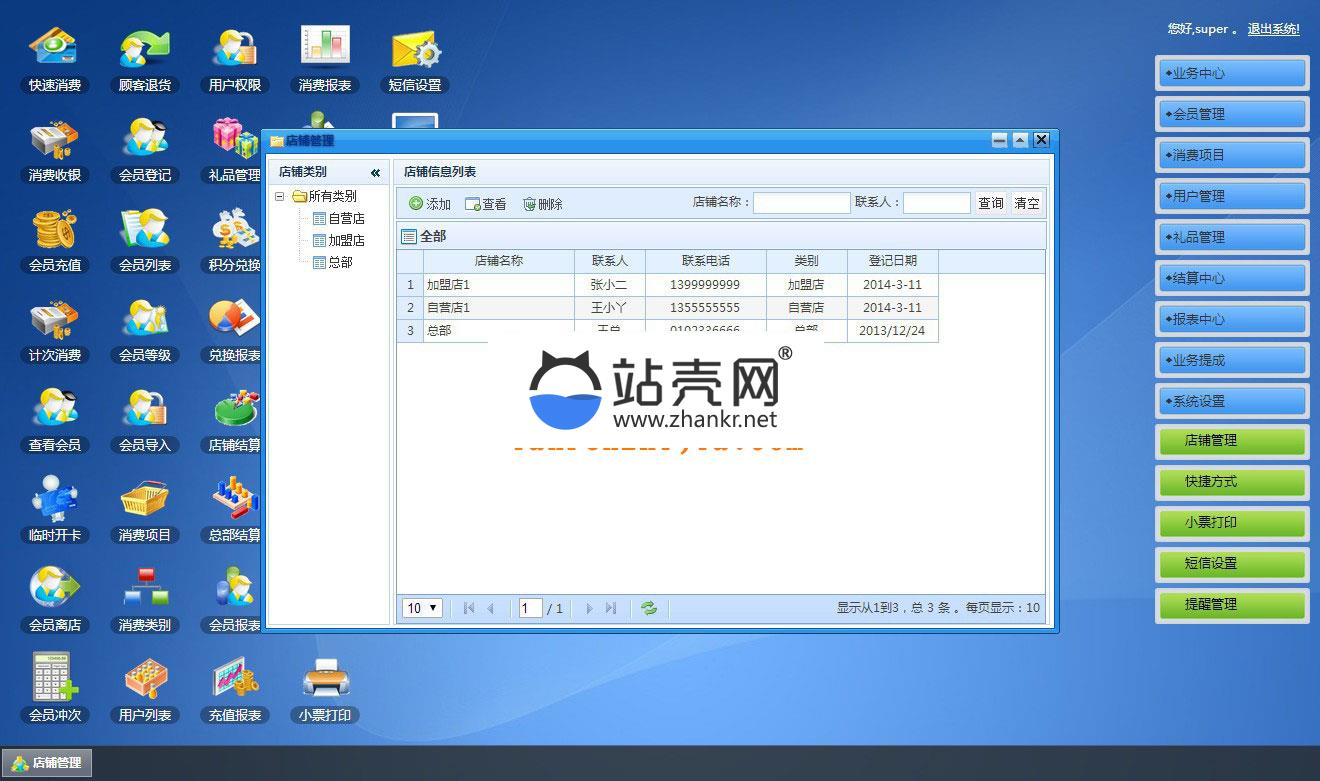Expand the 报表中心 menu section
The width and height of the screenshot is (1320, 781).
(x=1232, y=319)
